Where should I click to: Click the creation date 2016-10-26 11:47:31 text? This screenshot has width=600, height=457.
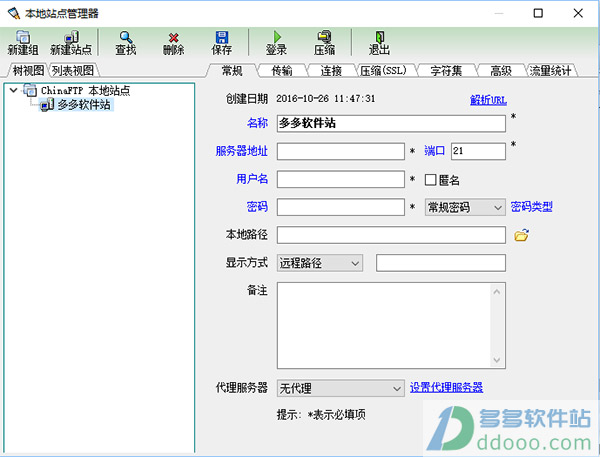click(326, 99)
